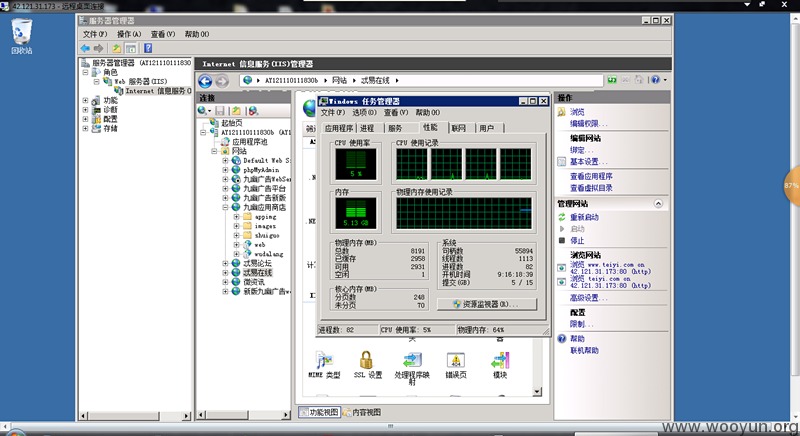Click the 资源监视器(R)... button
Viewport: 800px width, 436px height.
(x=487, y=304)
